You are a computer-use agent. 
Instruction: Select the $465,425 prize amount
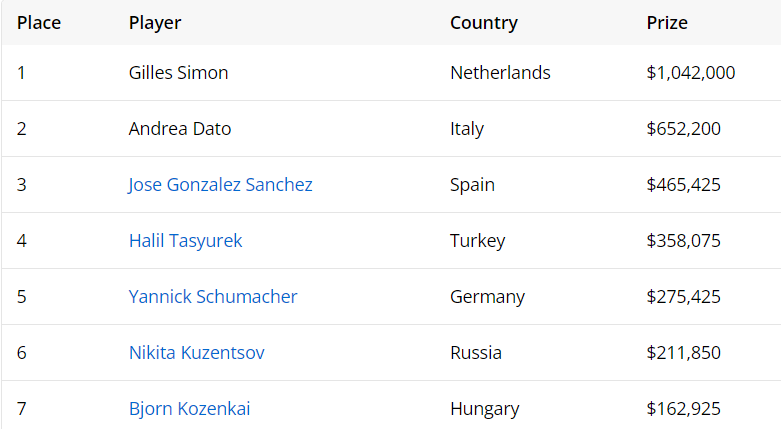tap(683, 185)
